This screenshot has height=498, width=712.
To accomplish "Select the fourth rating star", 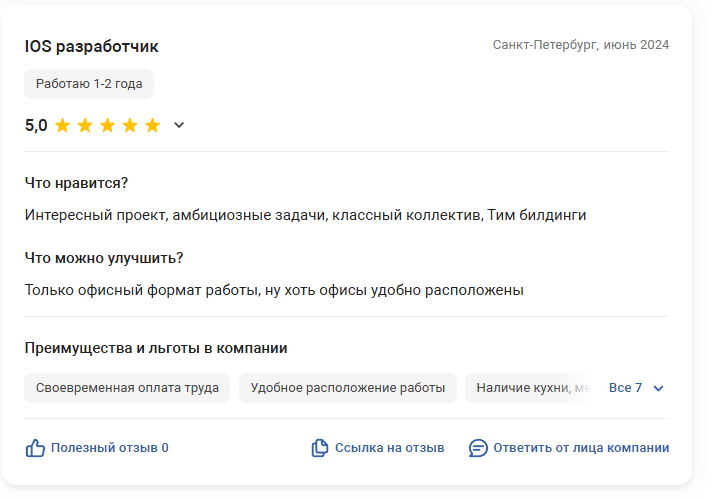I will click(130, 125).
